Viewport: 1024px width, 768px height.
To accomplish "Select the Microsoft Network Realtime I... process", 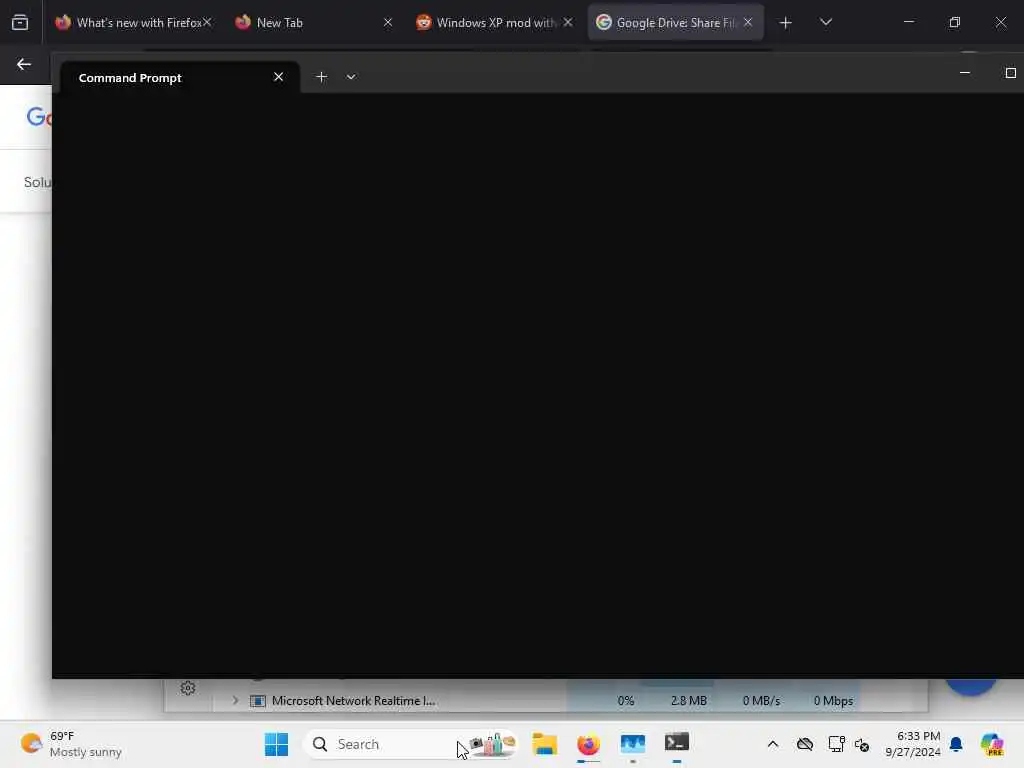I will coord(353,701).
